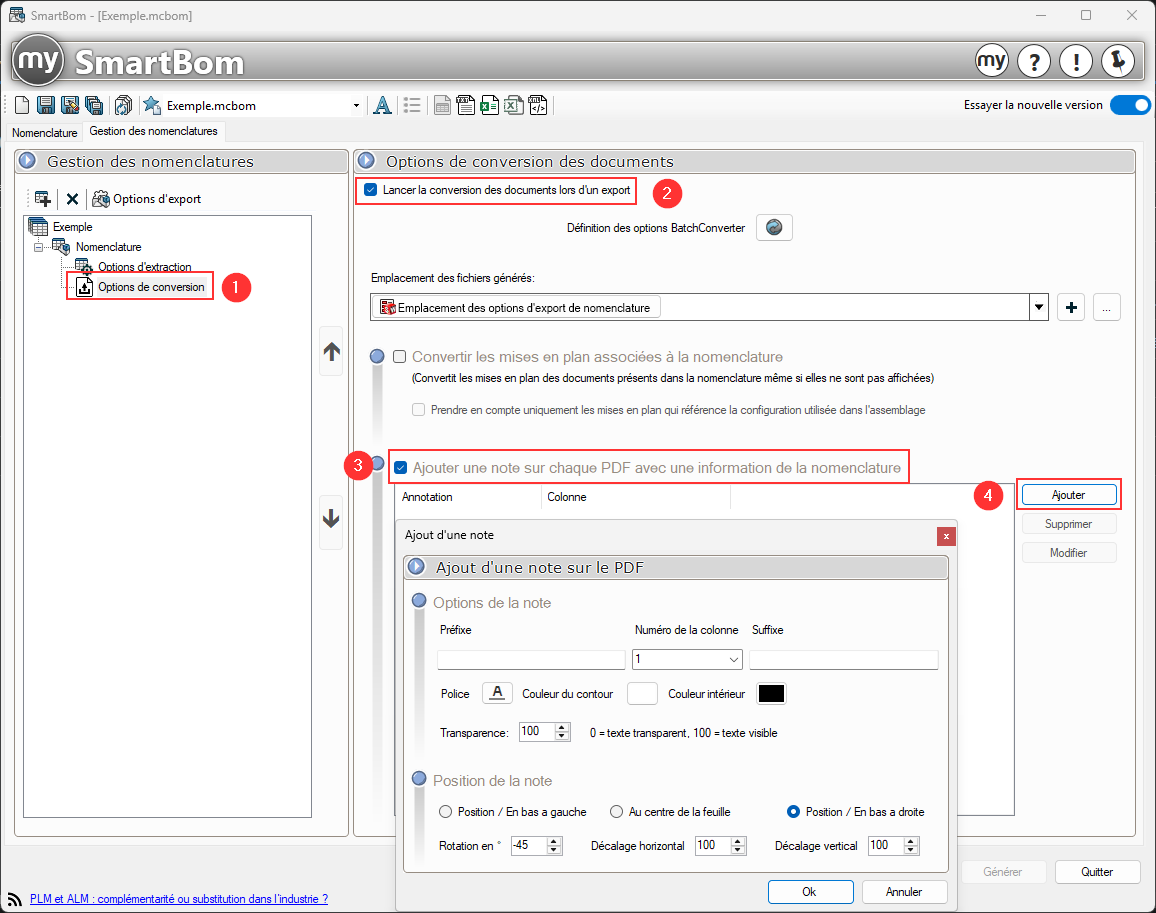Open the generated files location dropdown arrow
Image resolution: width=1156 pixels, height=913 pixels.
[1039, 308]
